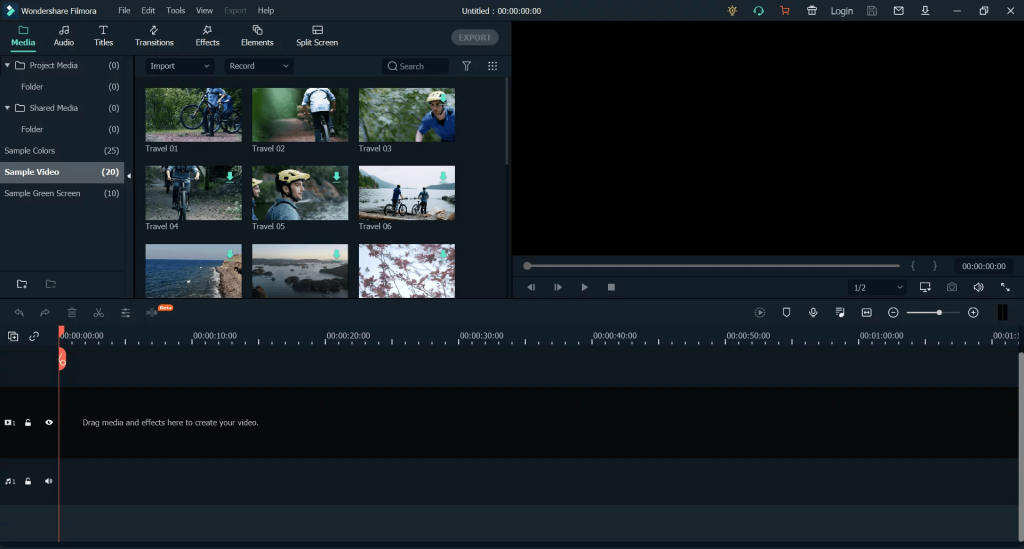
Task: Open the Tools menu
Action: [x=175, y=10]
